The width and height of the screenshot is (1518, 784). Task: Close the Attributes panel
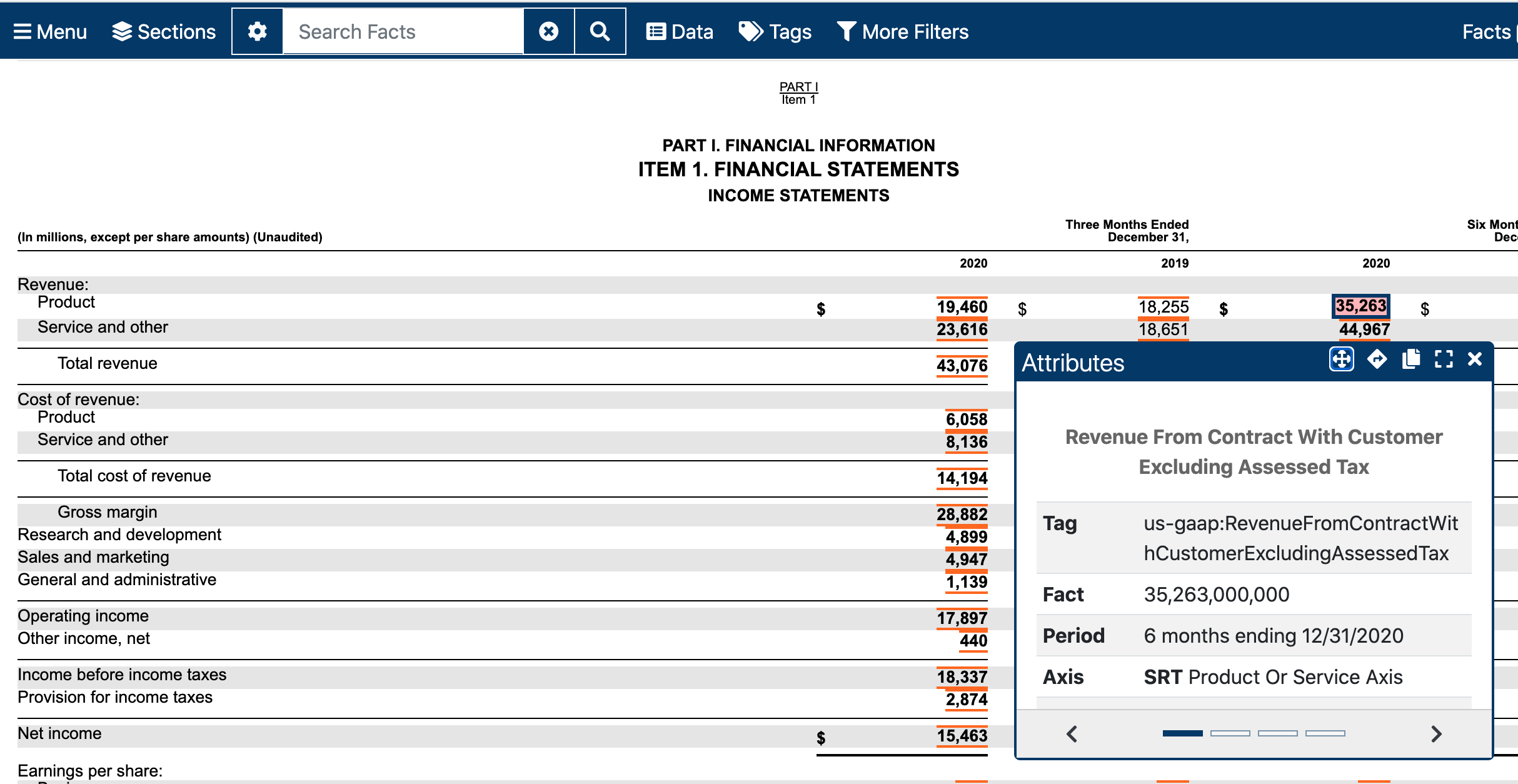click(x=1475, y=359)
